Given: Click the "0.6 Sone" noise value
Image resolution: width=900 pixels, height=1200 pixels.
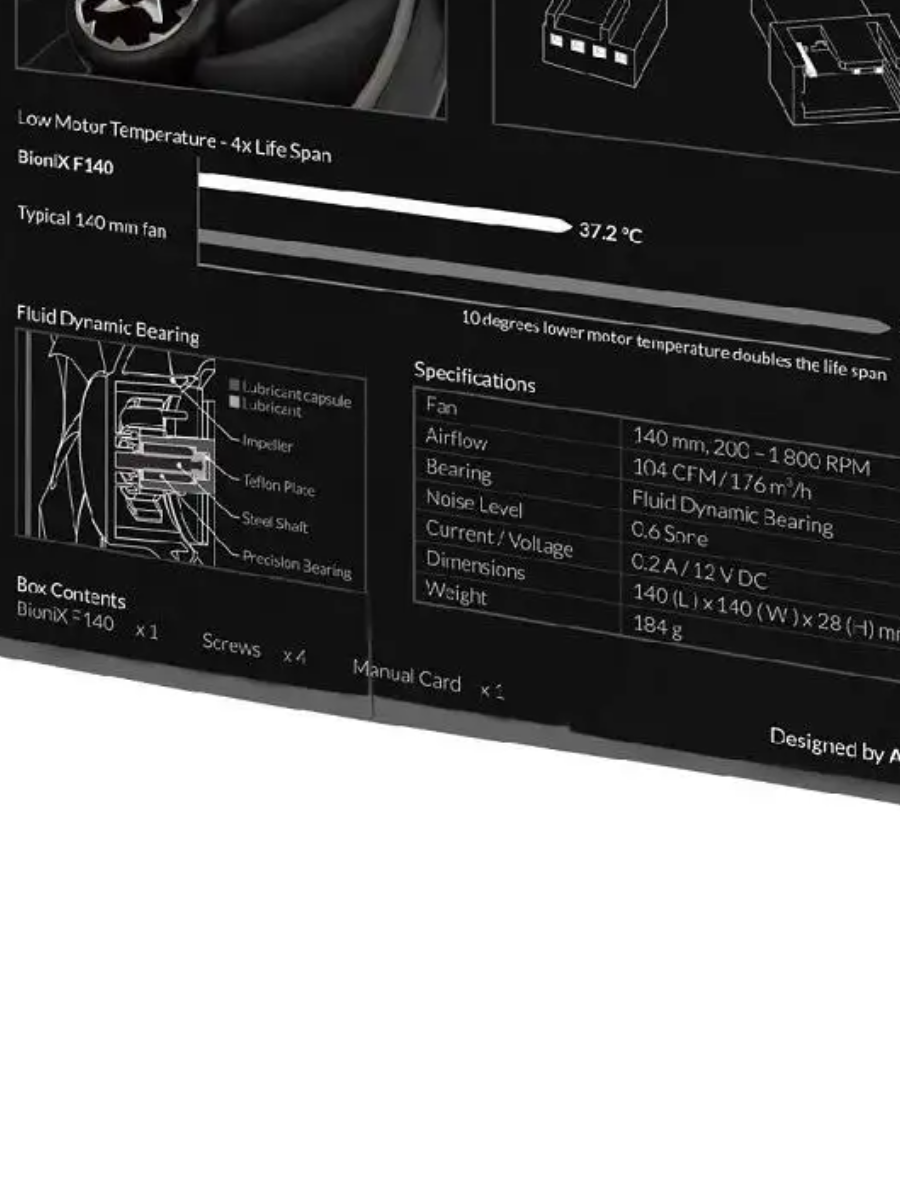Looking at the screenshot, I should (x=669, y=533).
